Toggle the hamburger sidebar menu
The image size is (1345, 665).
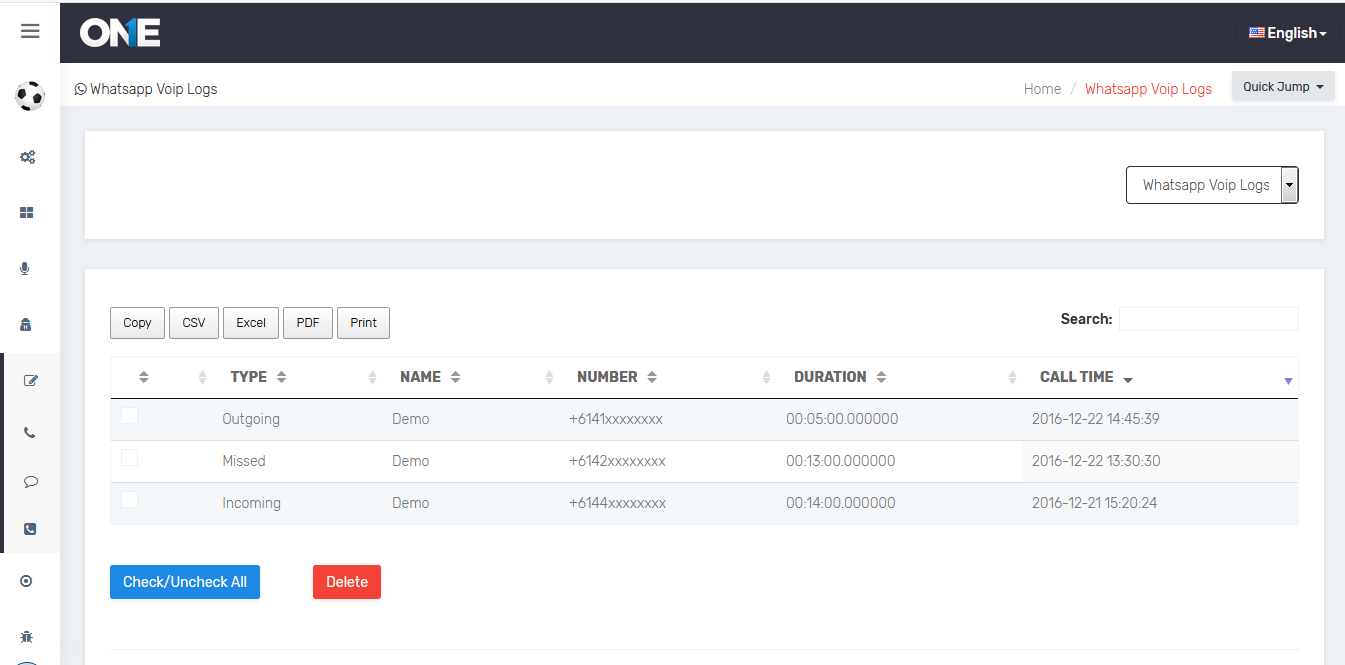point(30,31)
